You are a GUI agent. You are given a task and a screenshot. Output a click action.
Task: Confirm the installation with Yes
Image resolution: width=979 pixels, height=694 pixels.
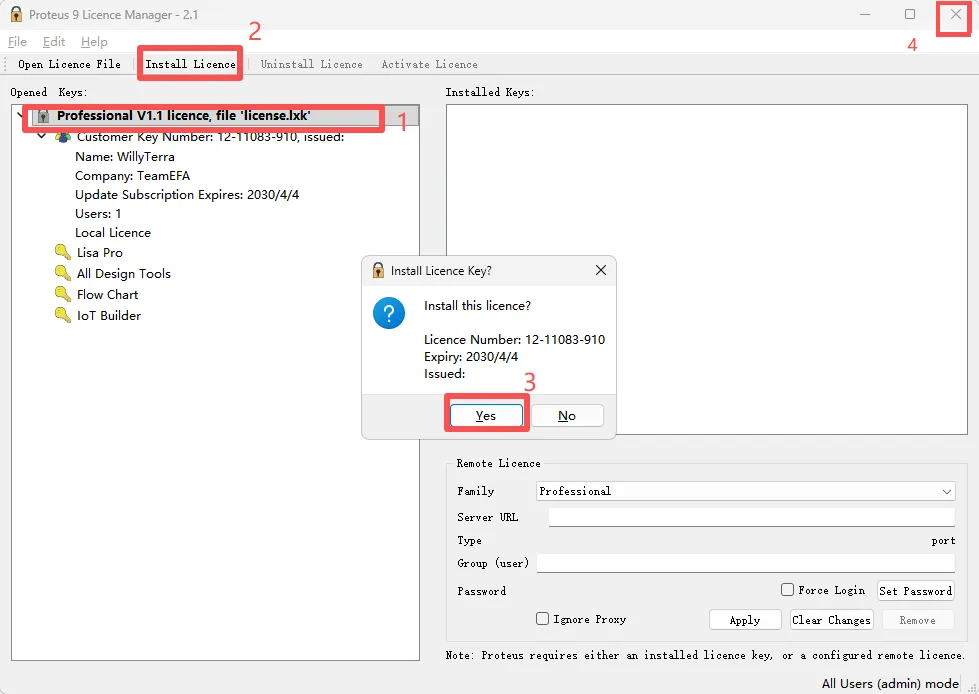click(486, 416)
